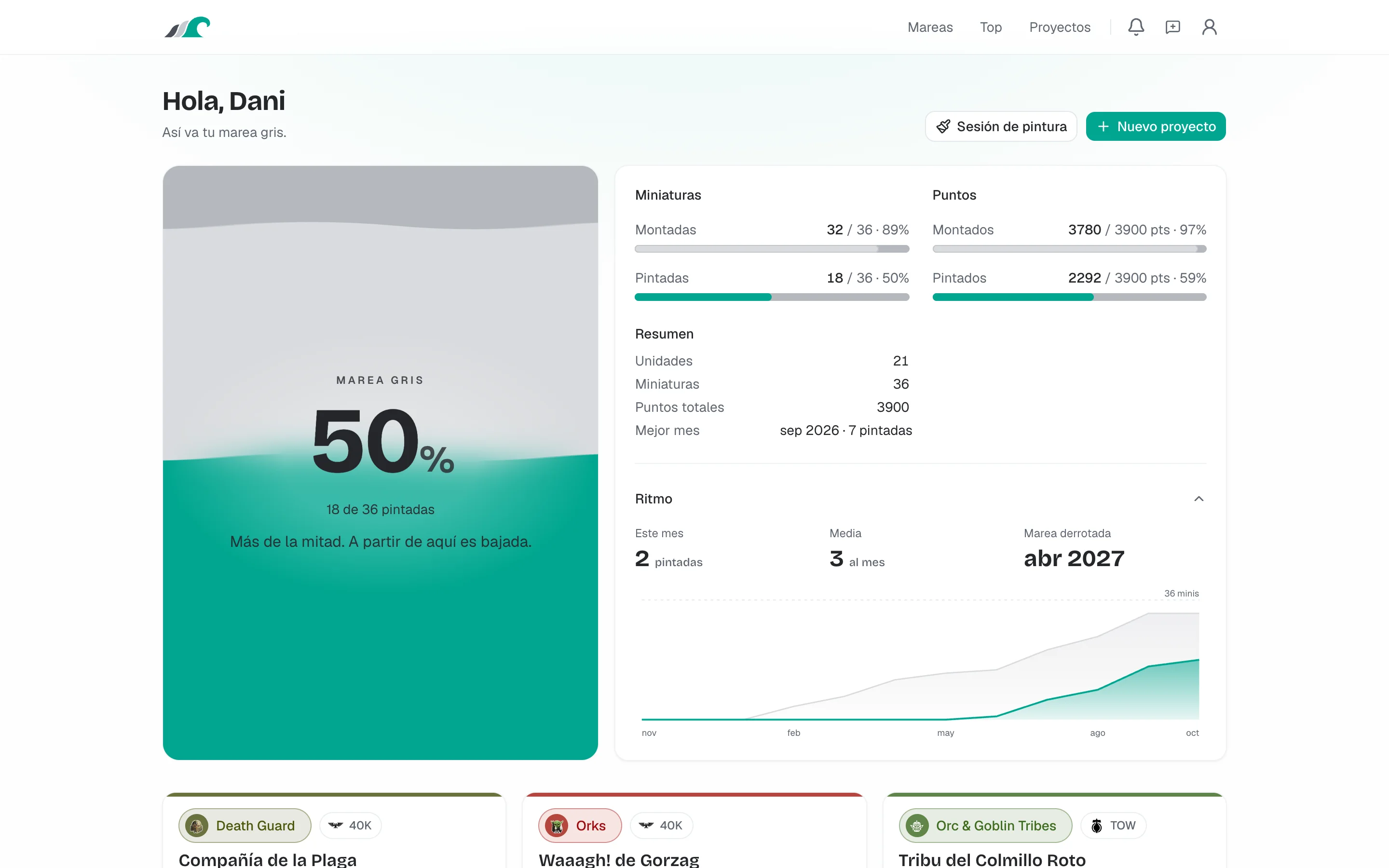Viewport: 1389px width, 868px height.
Task: Open the user profile icon
Action: pos(1210,27)
